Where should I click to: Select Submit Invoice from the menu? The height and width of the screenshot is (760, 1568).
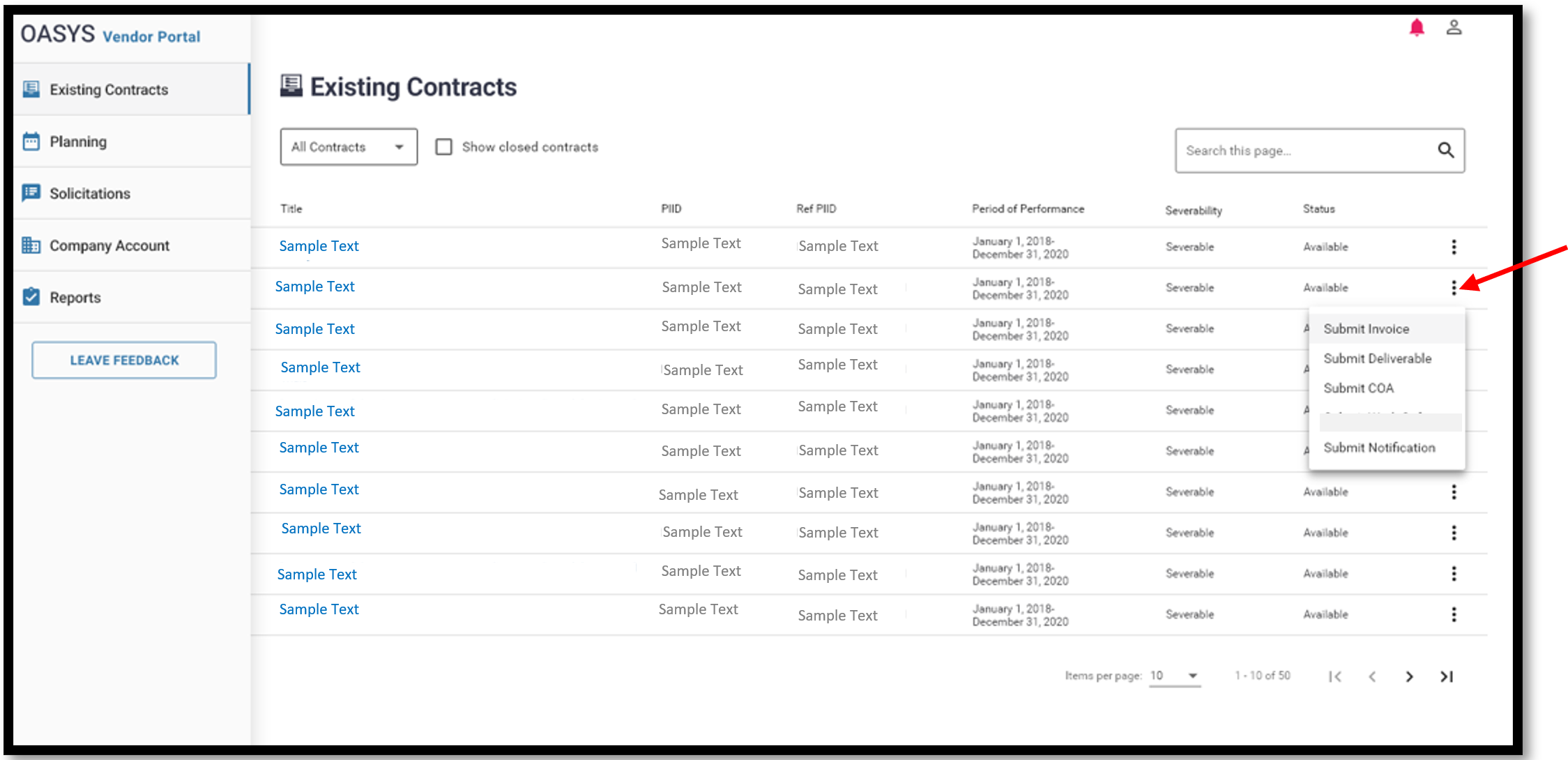tap(1366, 329)
